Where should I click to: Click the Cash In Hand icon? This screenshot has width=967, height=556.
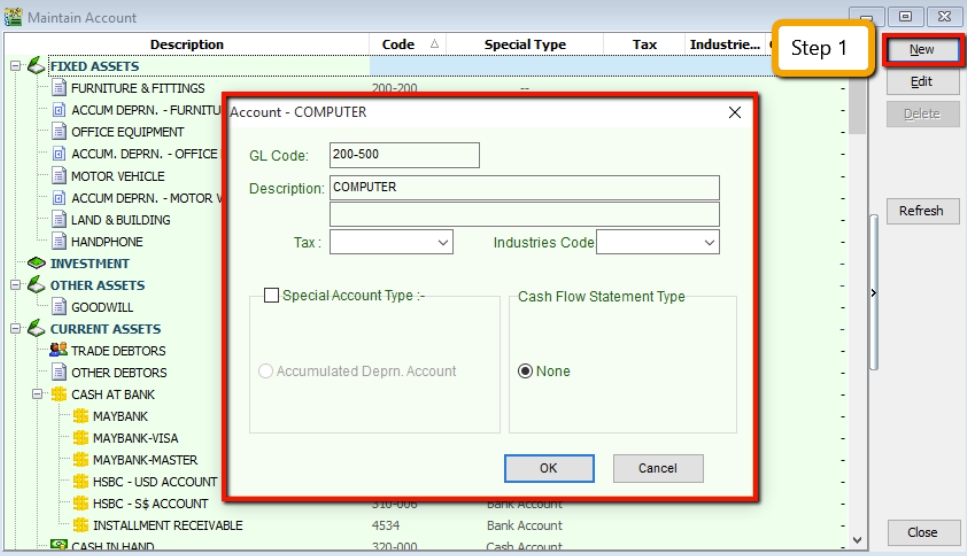coord(58,547)
